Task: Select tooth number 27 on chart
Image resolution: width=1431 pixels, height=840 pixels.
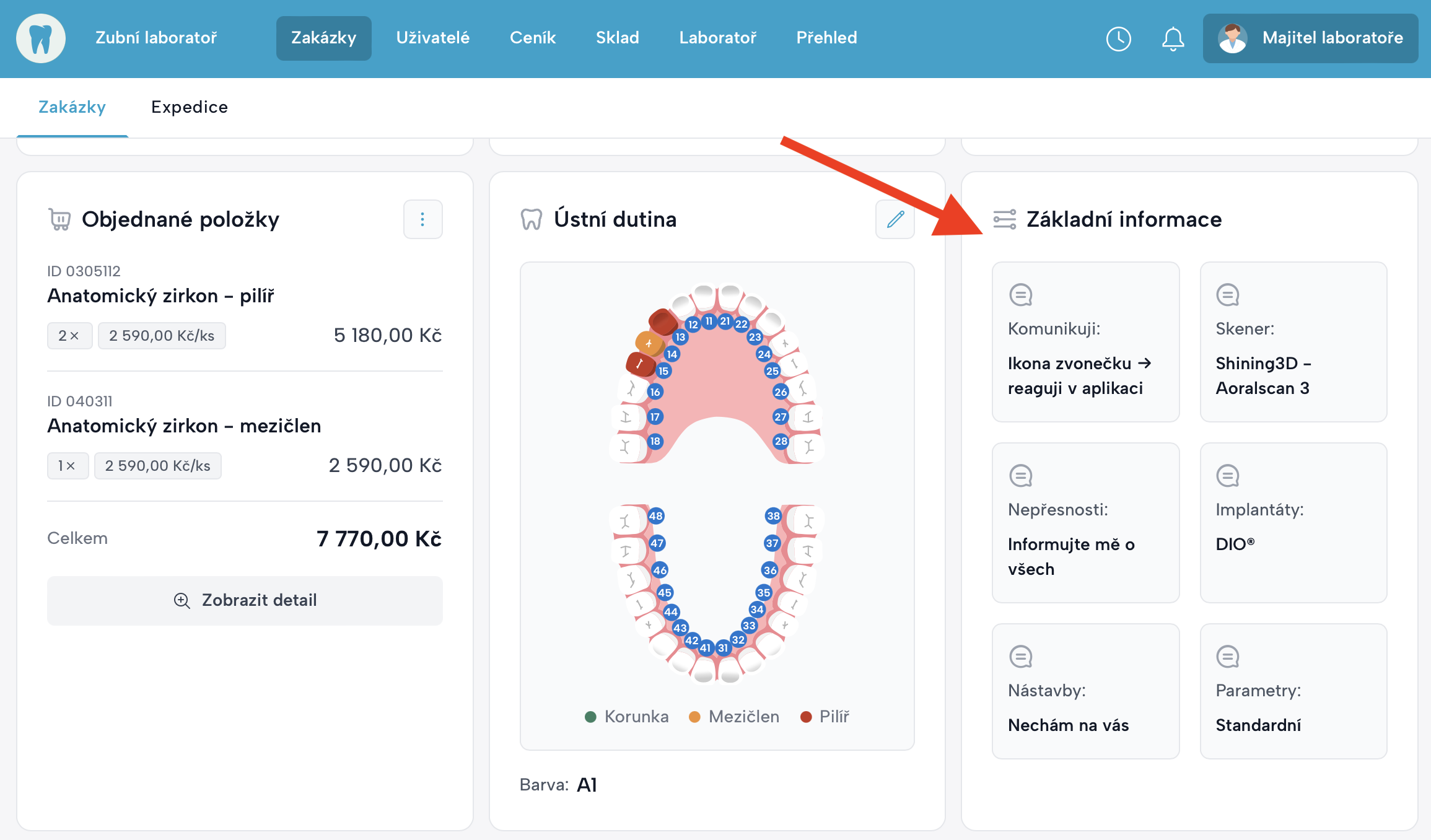Action: click(x=781, y=417)
